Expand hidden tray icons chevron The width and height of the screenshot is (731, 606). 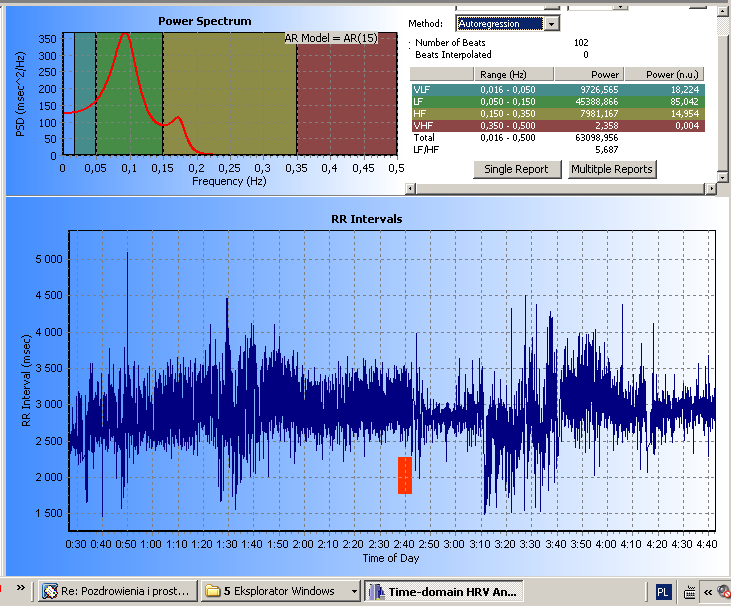coord(708,592)
